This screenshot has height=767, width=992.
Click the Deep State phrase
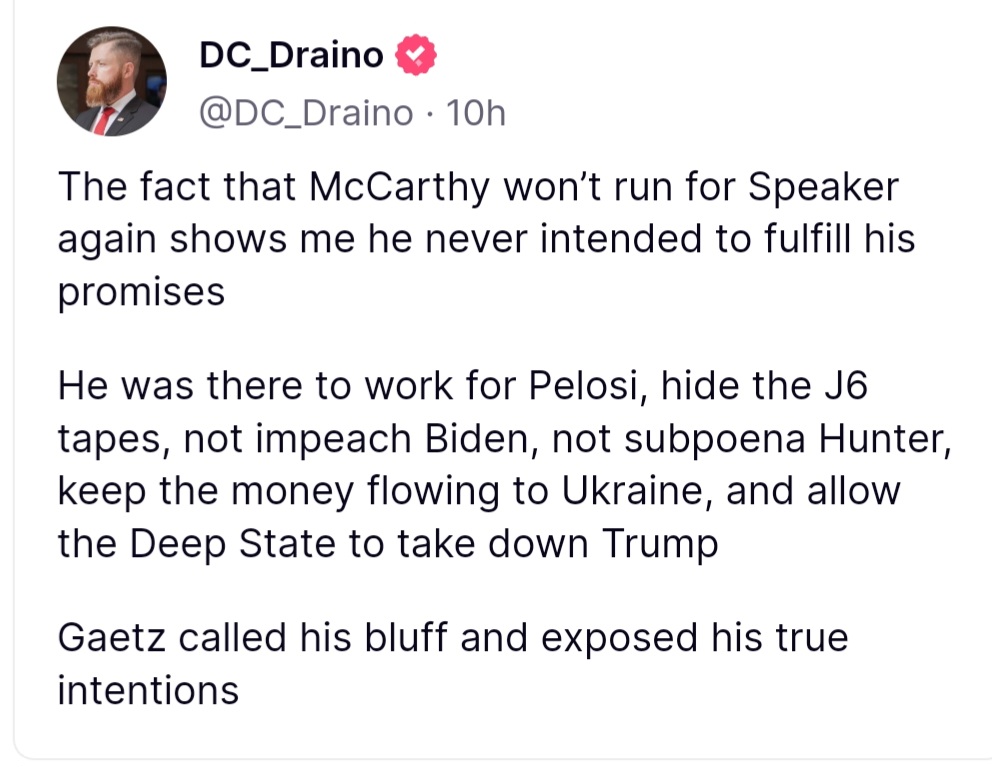click(232, 544)
